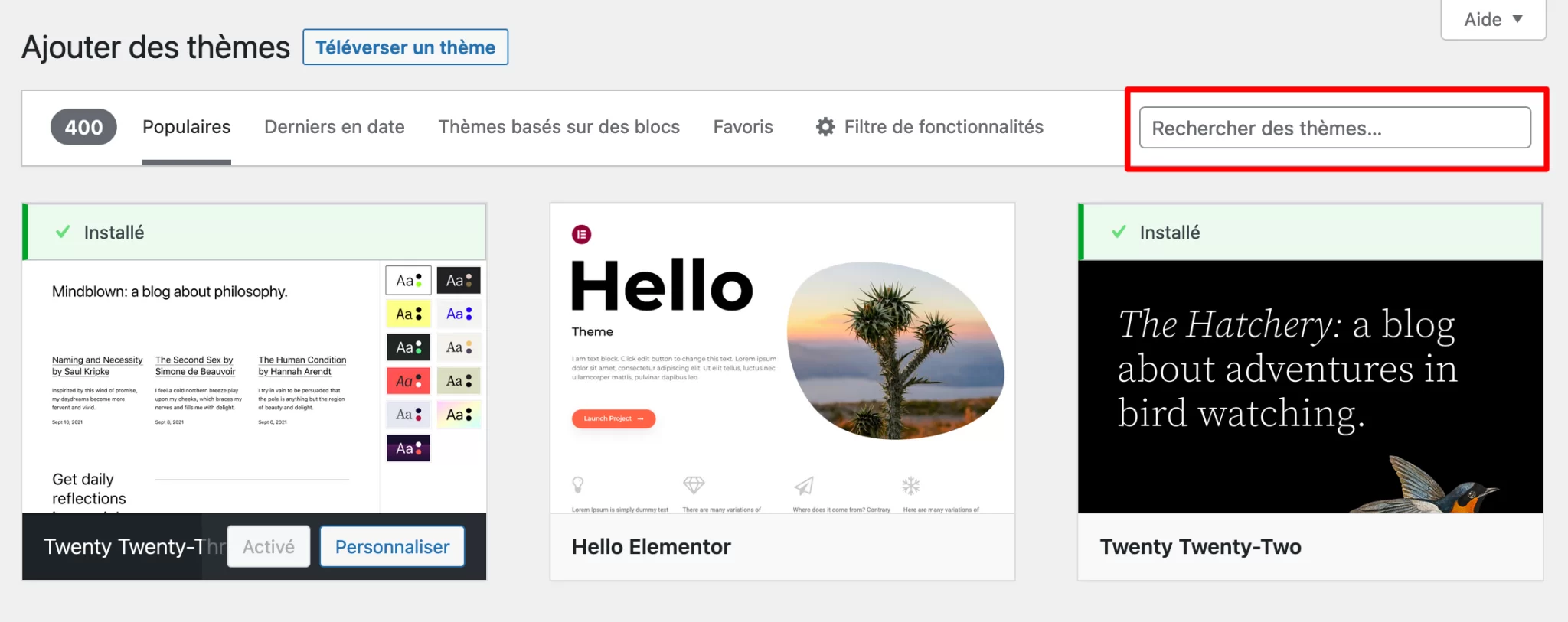Select the dark purple Aa style swatch

point(408,448)
